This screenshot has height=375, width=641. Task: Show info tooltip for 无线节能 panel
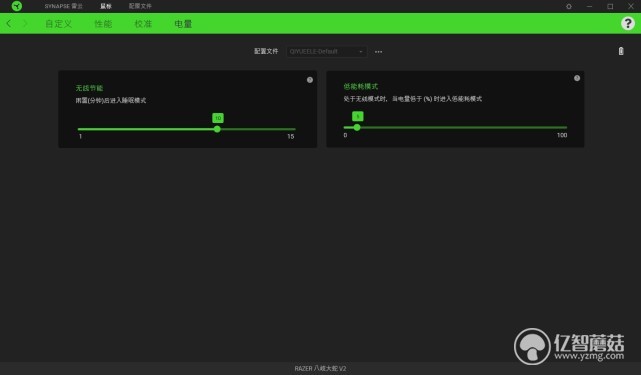pyautogui.click(x=310, y=80)
